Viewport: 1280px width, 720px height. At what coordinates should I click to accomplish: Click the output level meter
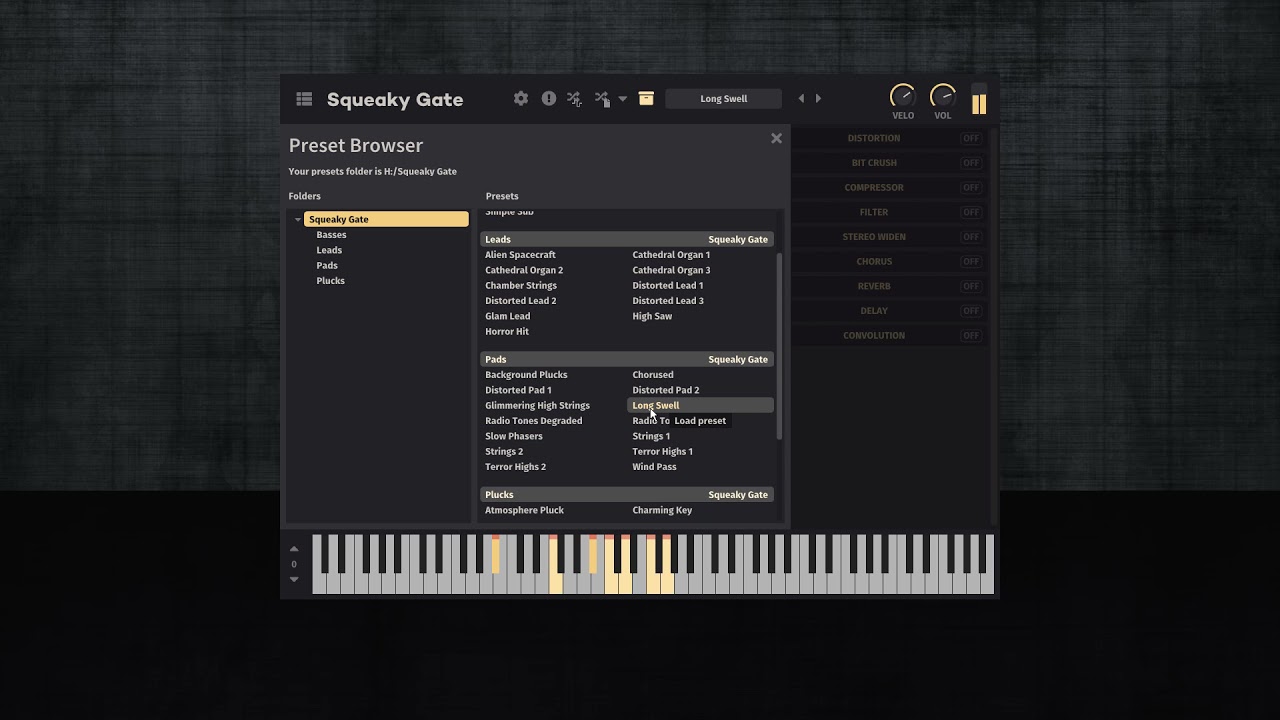pos(979,100)
